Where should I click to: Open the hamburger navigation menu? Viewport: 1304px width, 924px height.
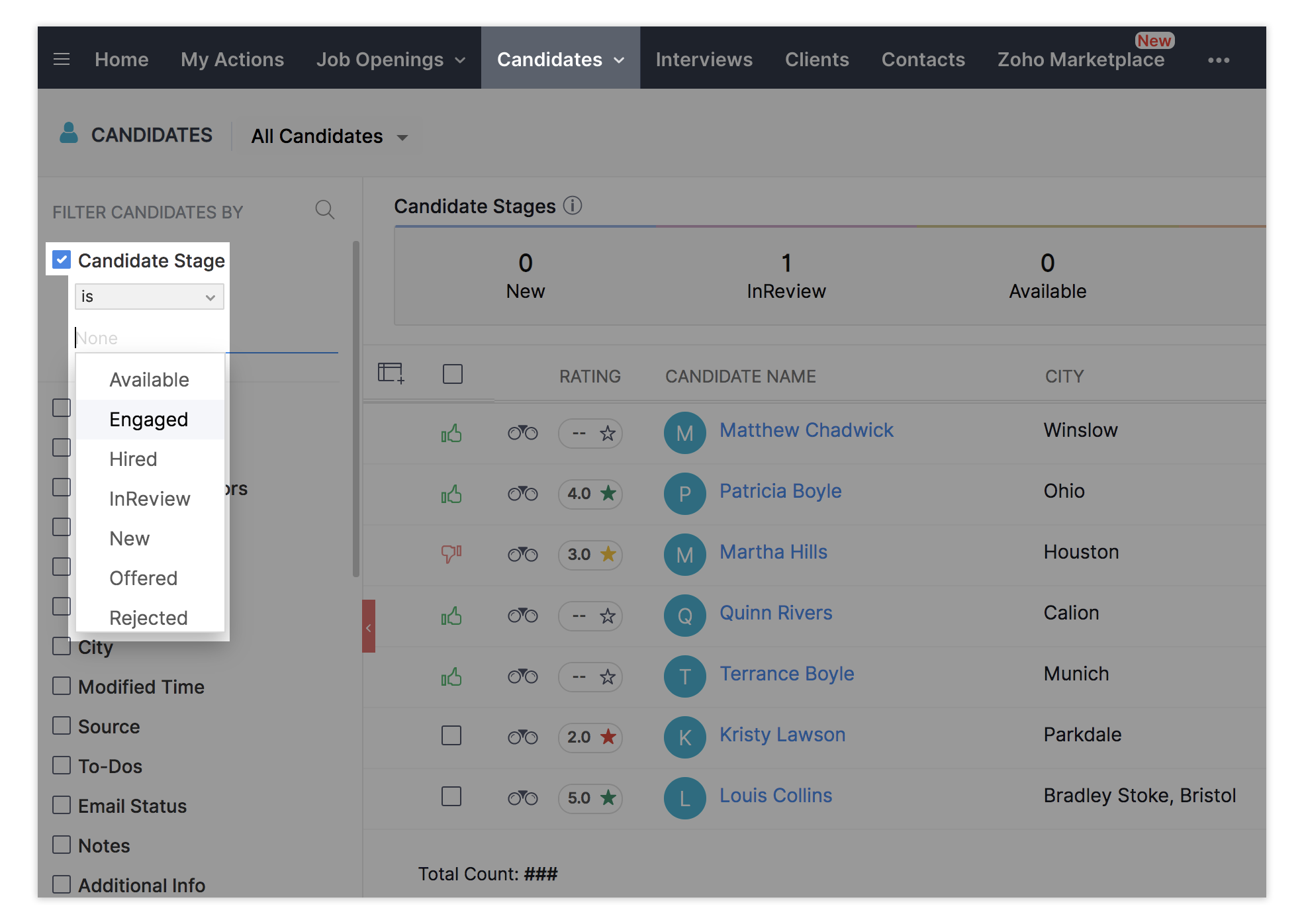[62, 60]
